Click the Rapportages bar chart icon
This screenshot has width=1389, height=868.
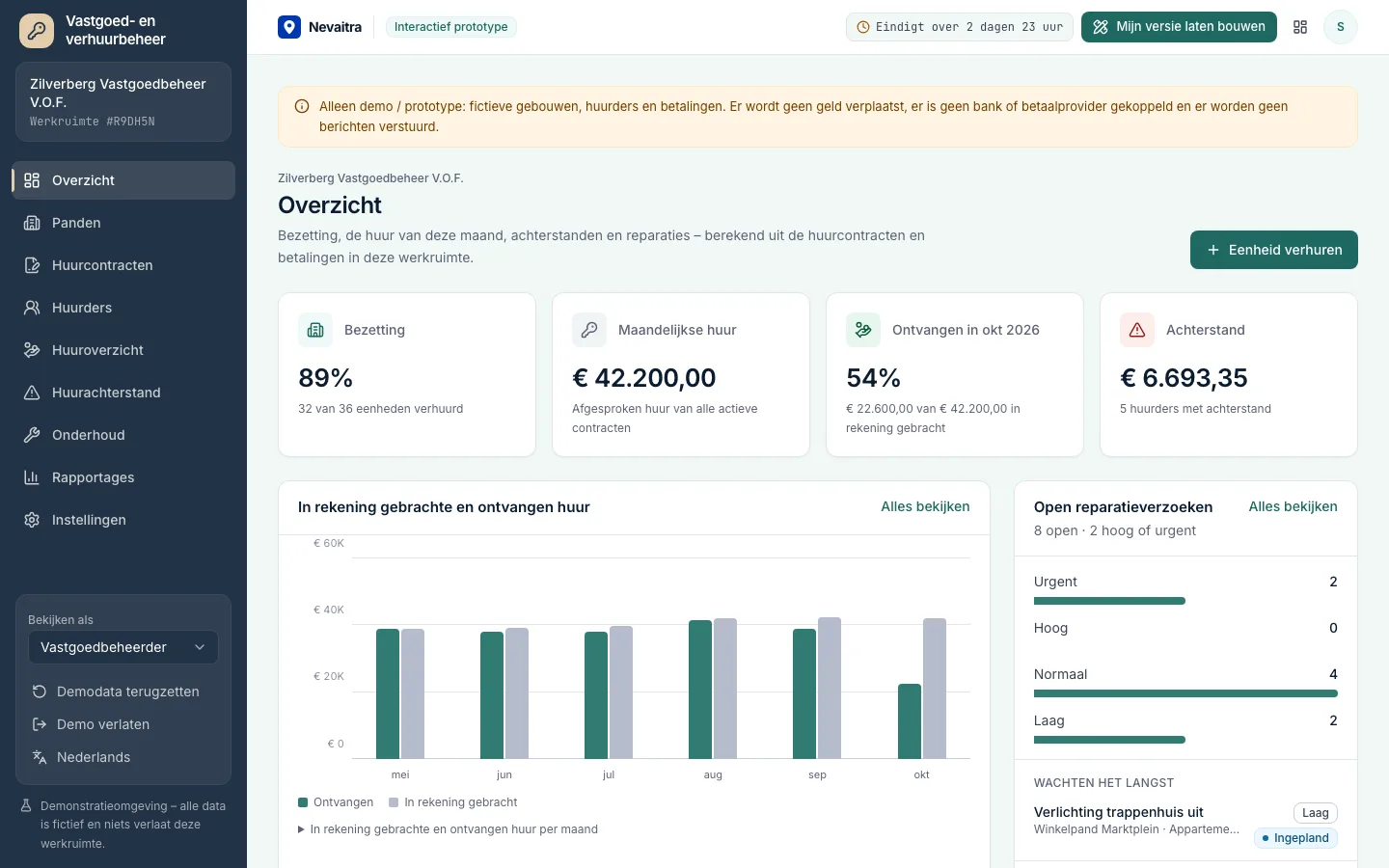pyautogui.click(x=32, y=477)
